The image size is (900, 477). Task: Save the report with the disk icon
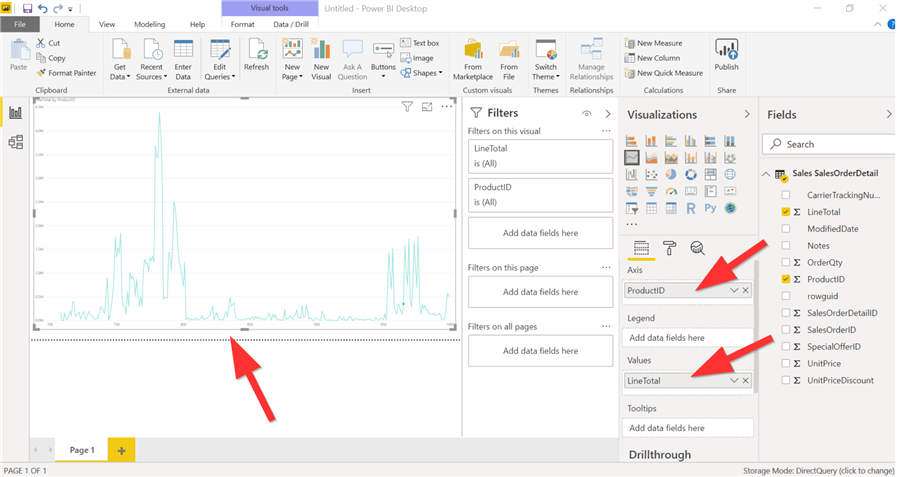(x=27, y=9)
